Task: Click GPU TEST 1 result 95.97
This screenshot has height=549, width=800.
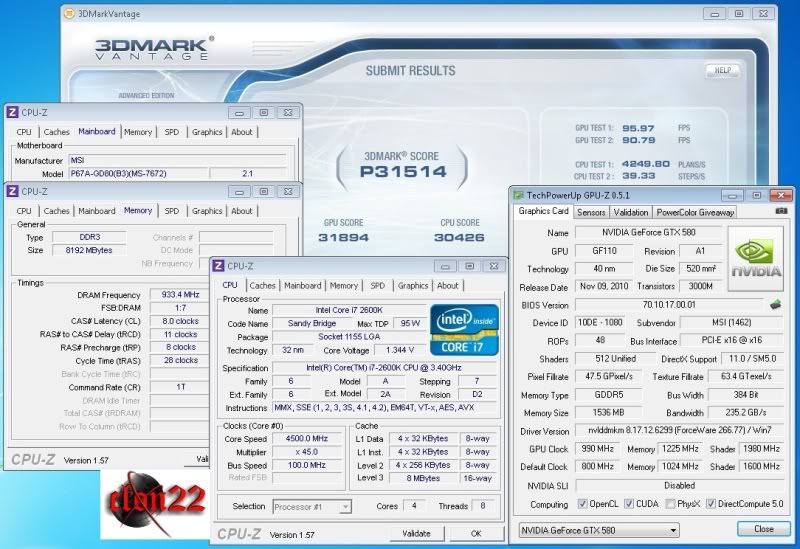Action: click(x=638, y=128)
